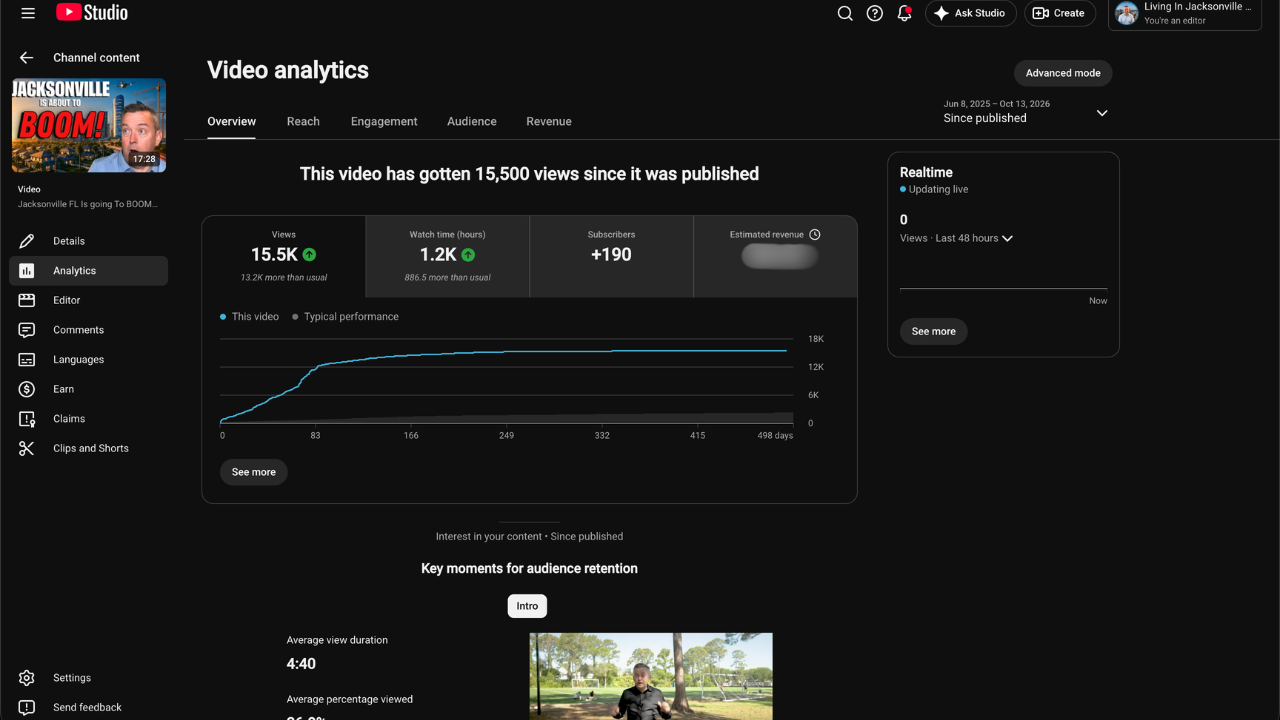Open the Living In Jacksonville account switcher

click(x=1185, y=14)
